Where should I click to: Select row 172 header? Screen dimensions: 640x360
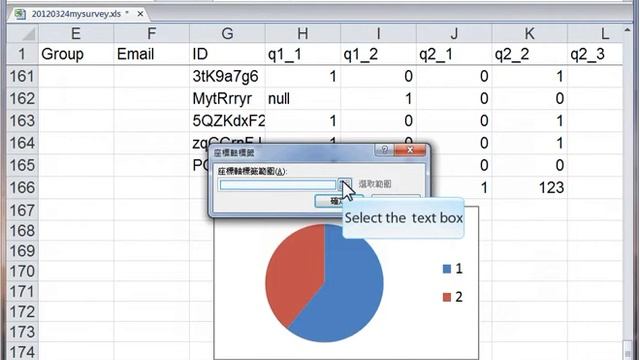(x=22, y=312)
